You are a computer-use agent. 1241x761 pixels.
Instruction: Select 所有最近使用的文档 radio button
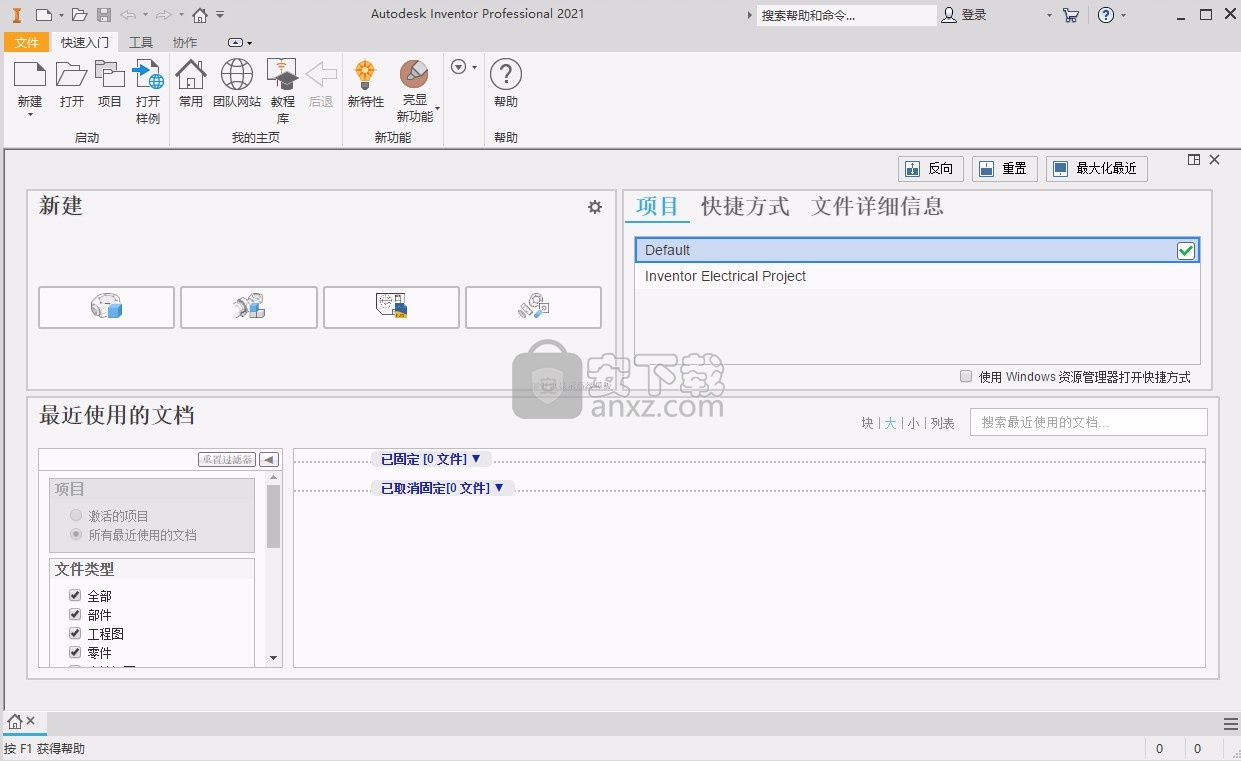click(76, 535)
